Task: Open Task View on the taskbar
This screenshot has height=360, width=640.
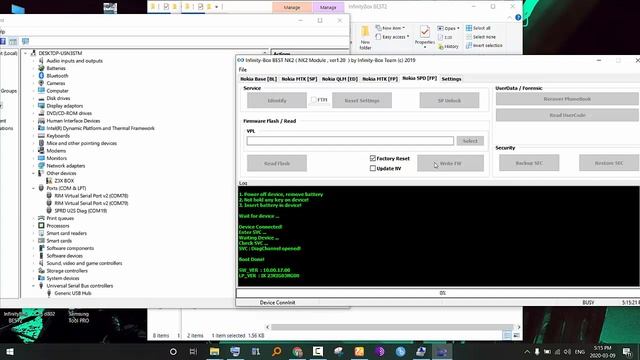Action: click(193, 351)
